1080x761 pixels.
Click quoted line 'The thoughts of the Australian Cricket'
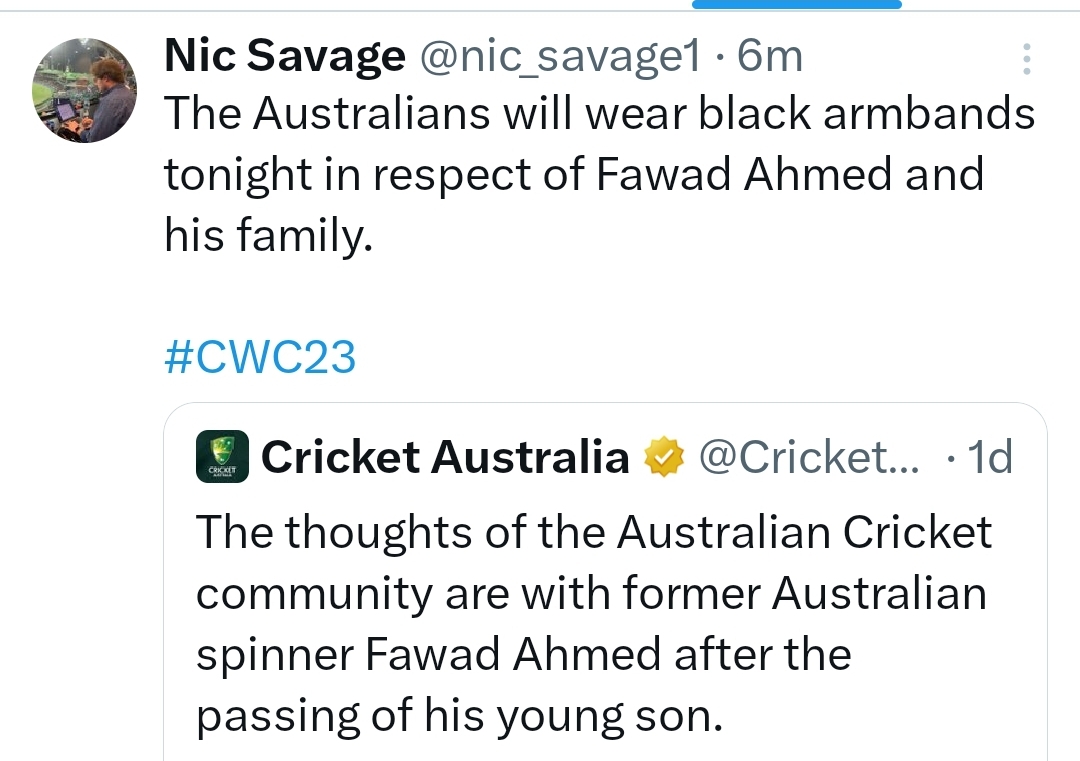coord(594,532)
